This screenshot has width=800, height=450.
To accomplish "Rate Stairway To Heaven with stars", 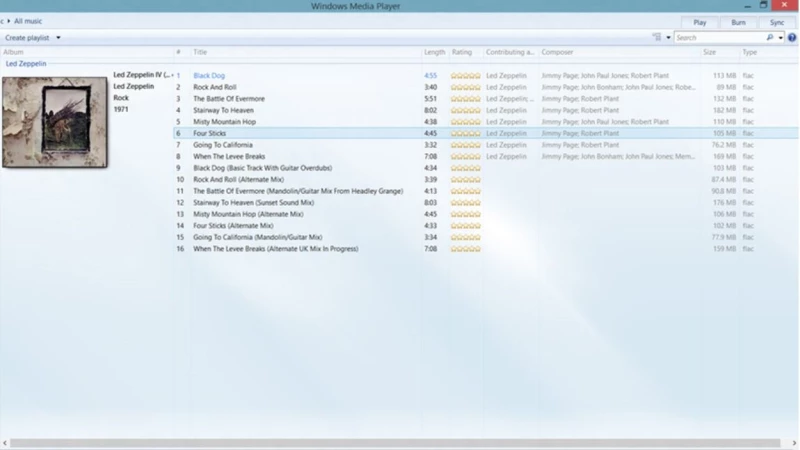I will [465, 110].
